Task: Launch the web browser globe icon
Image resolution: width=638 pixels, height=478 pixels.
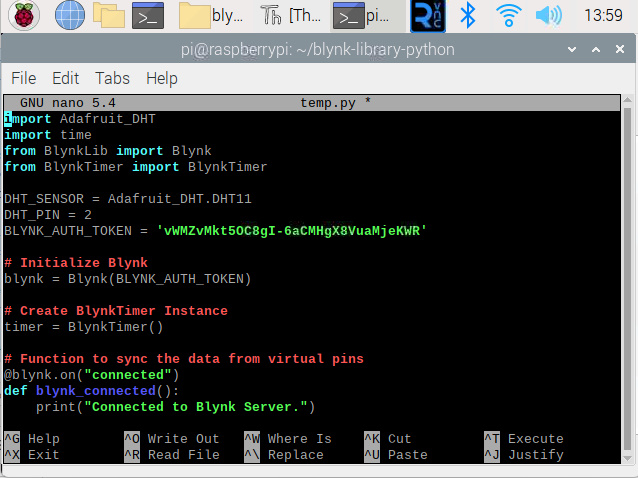Action: (70, 15)
